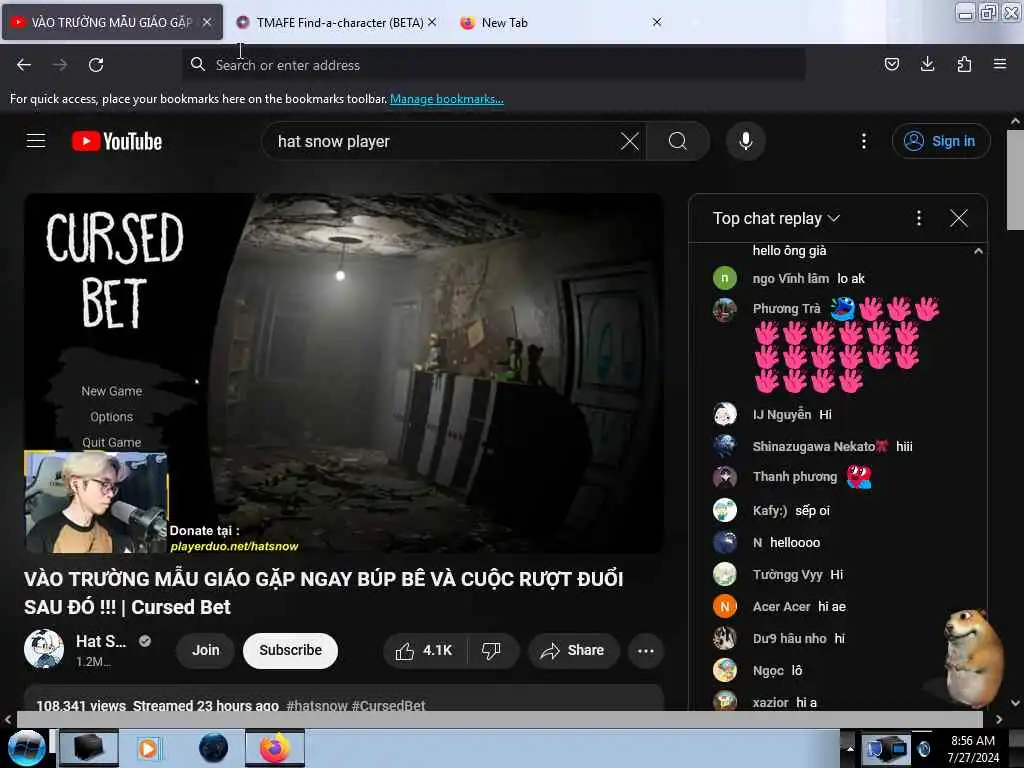Open the Extensions puzzle icon
This screenshot has height=768, width=1024.
tap(964, 64)
